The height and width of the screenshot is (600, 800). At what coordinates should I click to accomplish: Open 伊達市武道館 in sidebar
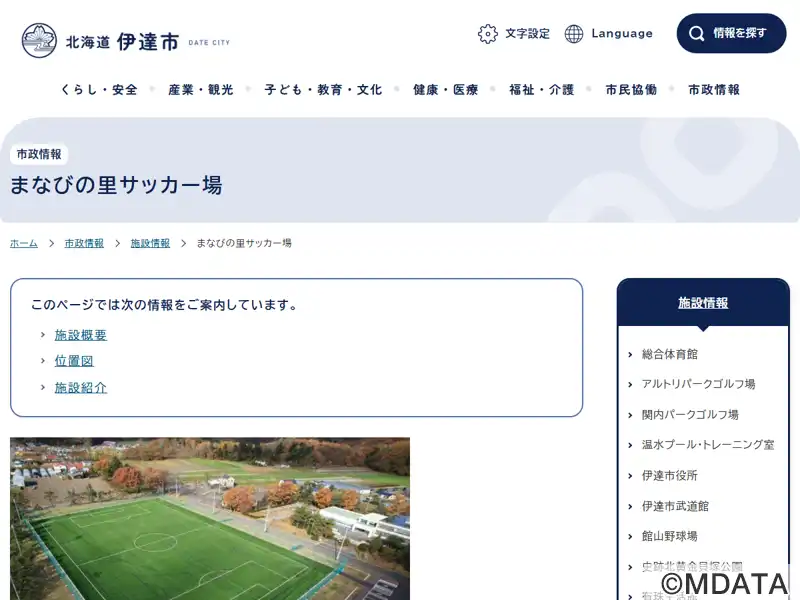point(675,506)
